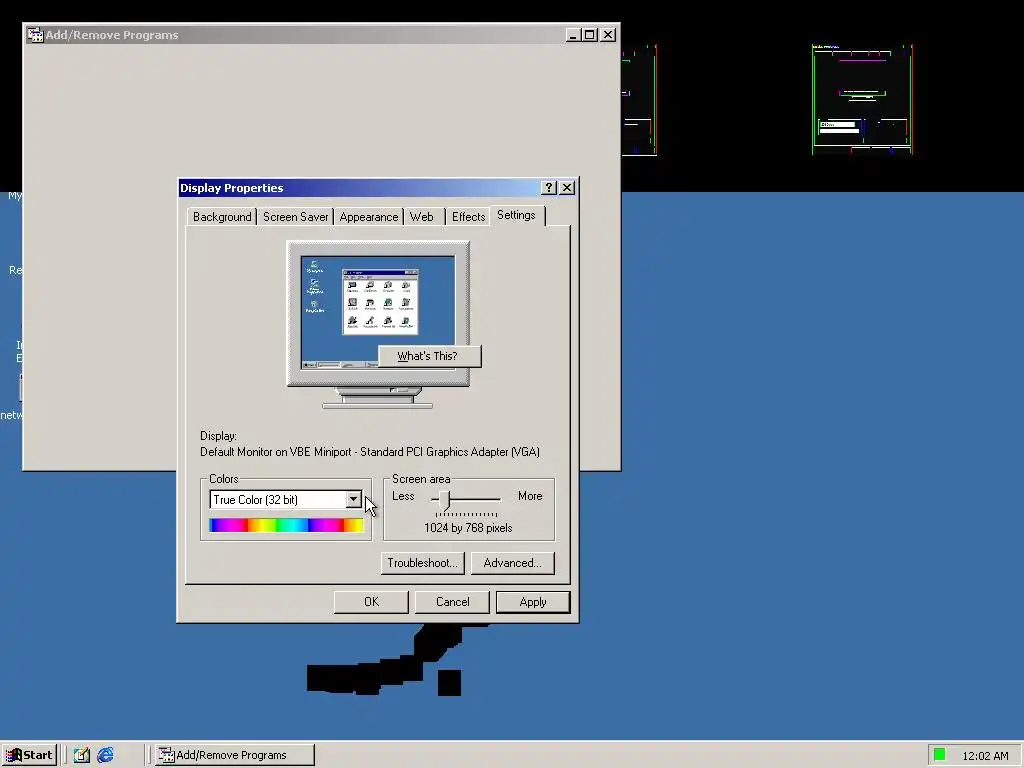This screenshot has width=1024, height=768.
Task: Close the Display Properties dialog
Action: (568, 188)
